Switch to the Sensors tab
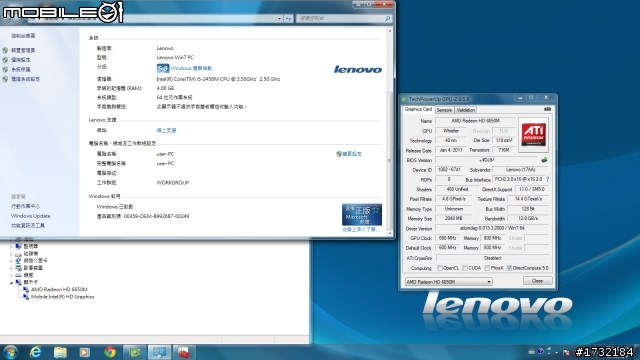 pyautogui.click(x=444, y=110)
